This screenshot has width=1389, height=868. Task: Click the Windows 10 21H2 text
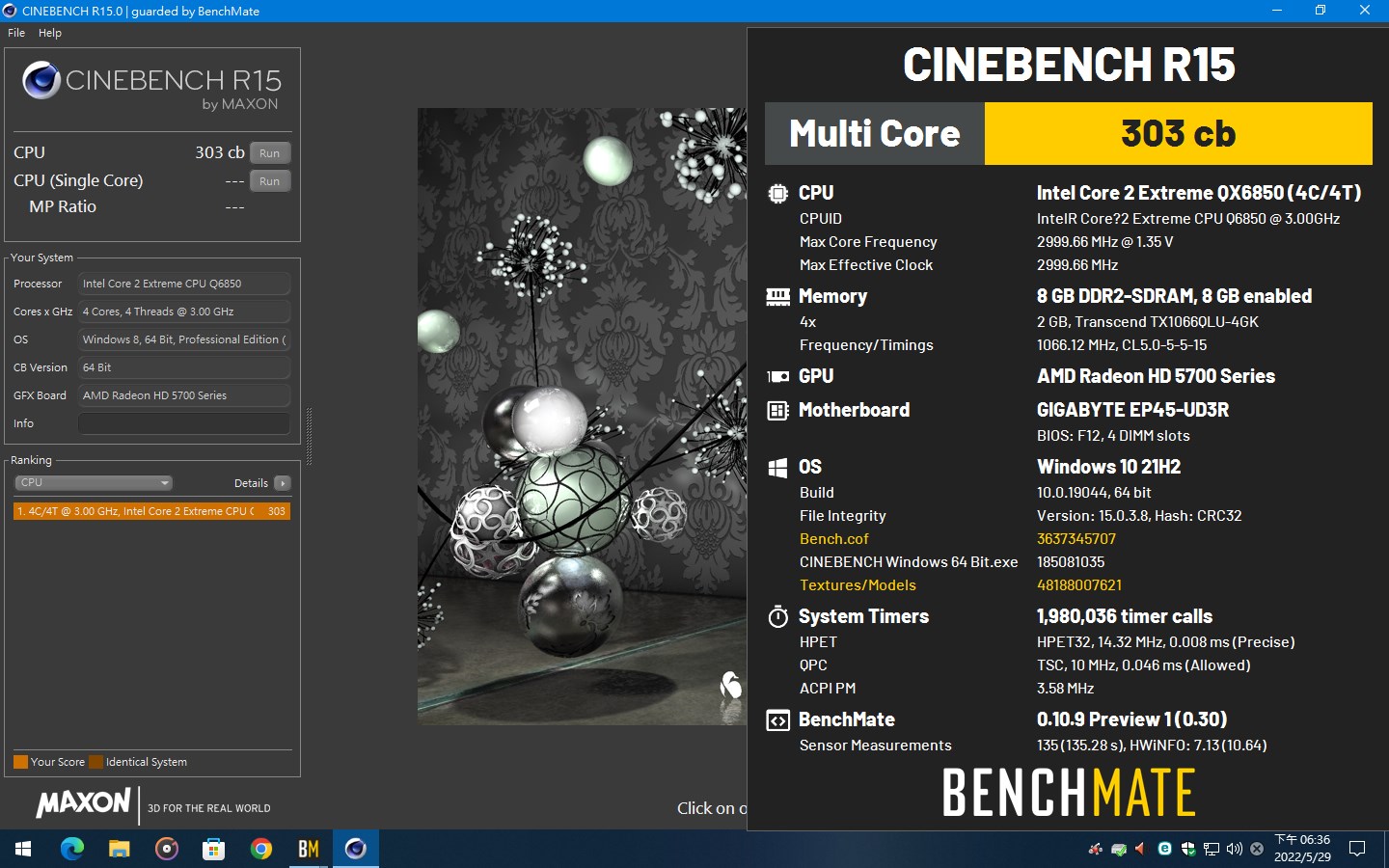[x=1108, y=467]
